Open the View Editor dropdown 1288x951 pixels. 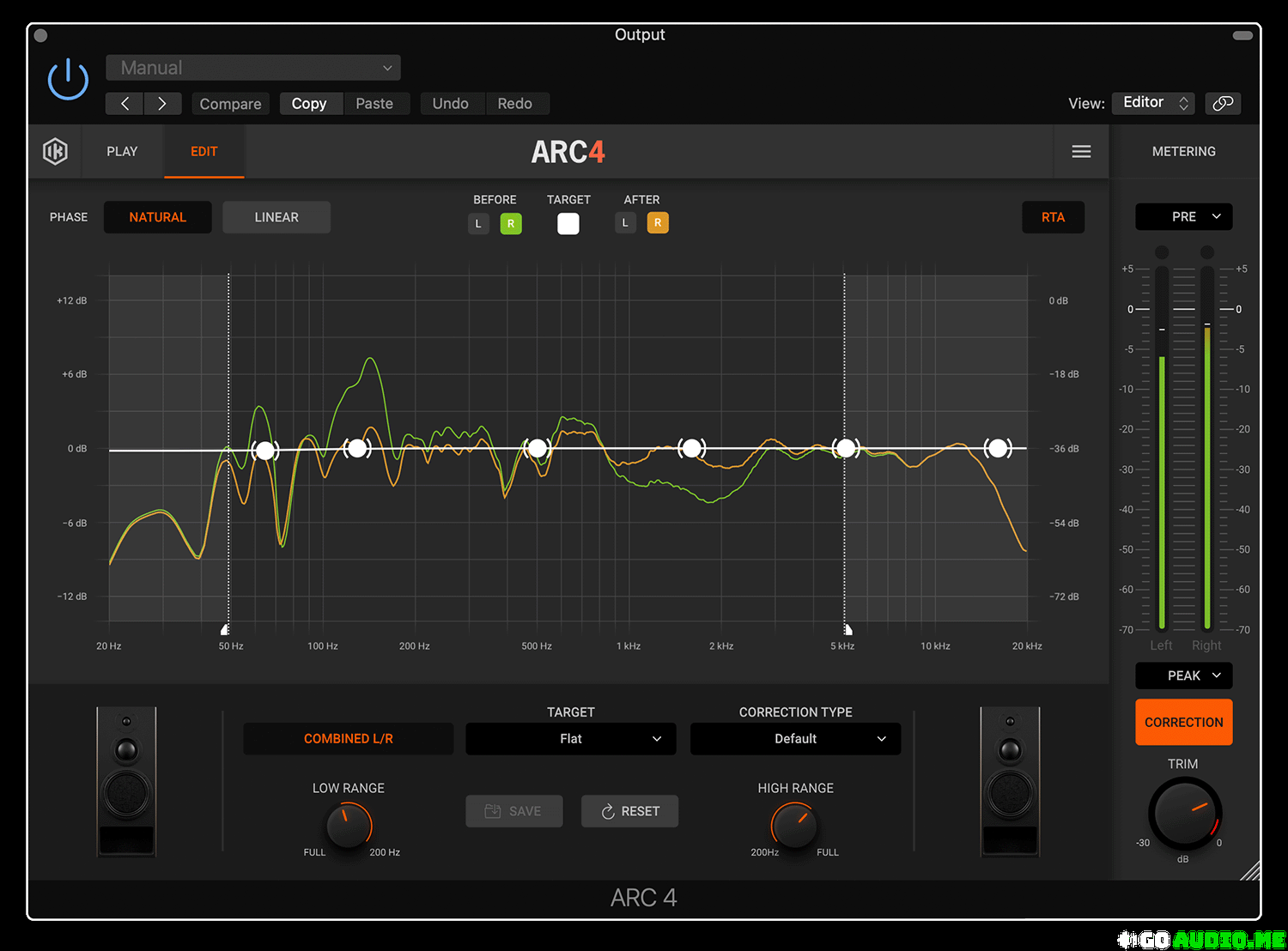point(1153,103)
